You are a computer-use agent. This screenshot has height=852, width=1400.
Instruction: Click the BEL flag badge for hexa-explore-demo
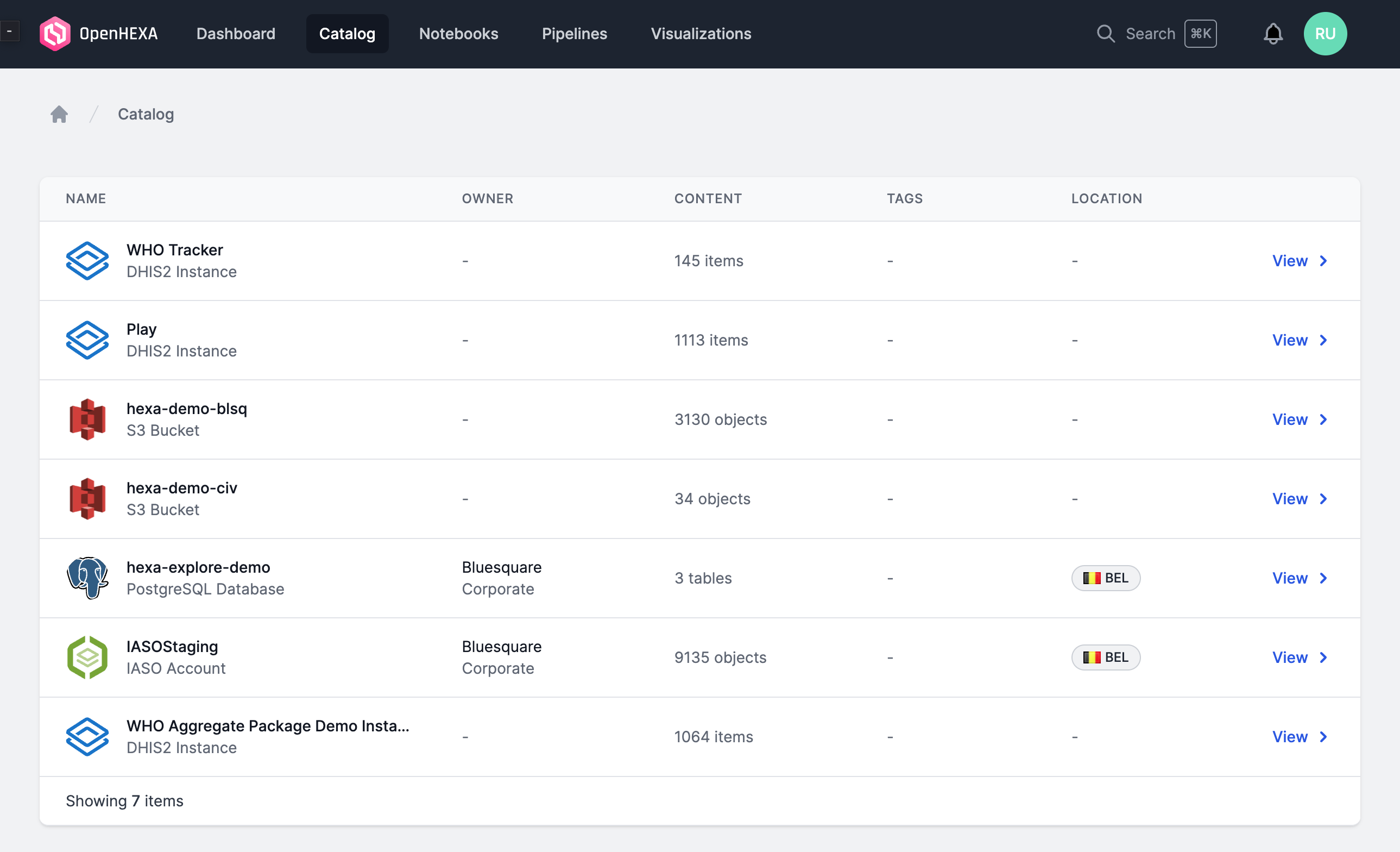click(x=1105, y=578)
